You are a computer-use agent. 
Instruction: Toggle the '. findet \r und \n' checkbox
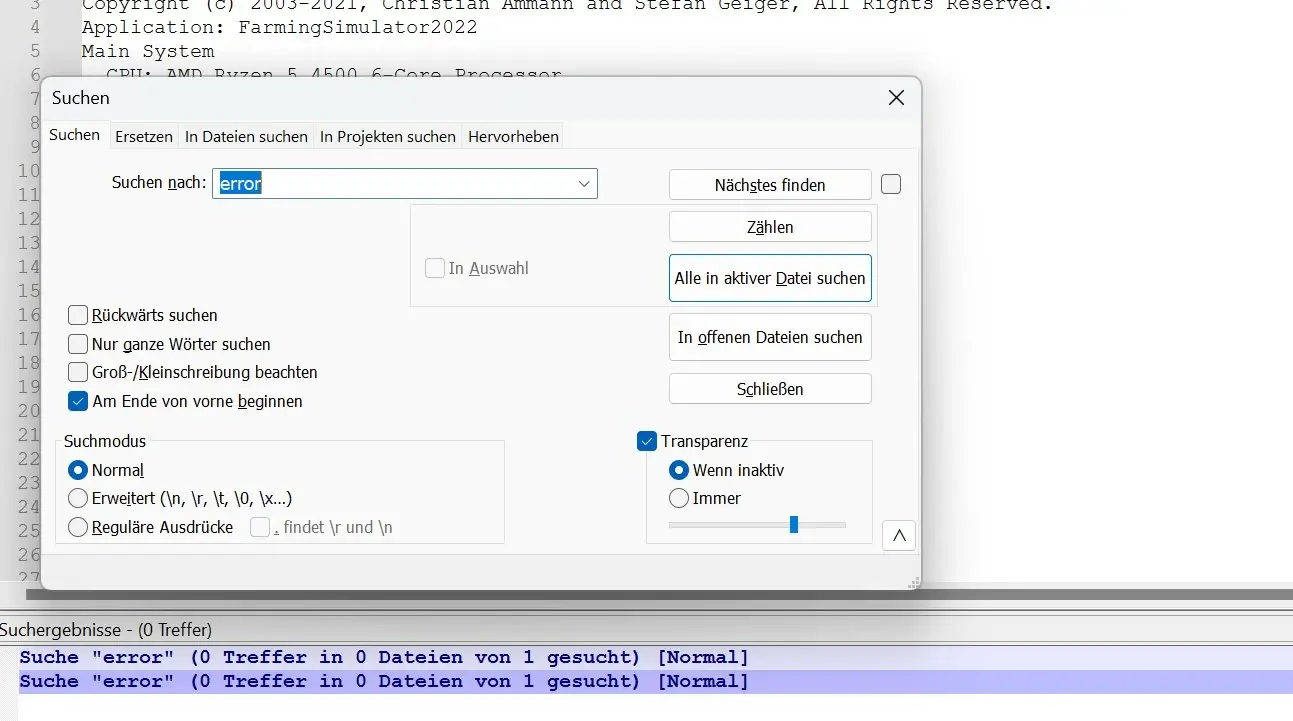click(260, 527)
